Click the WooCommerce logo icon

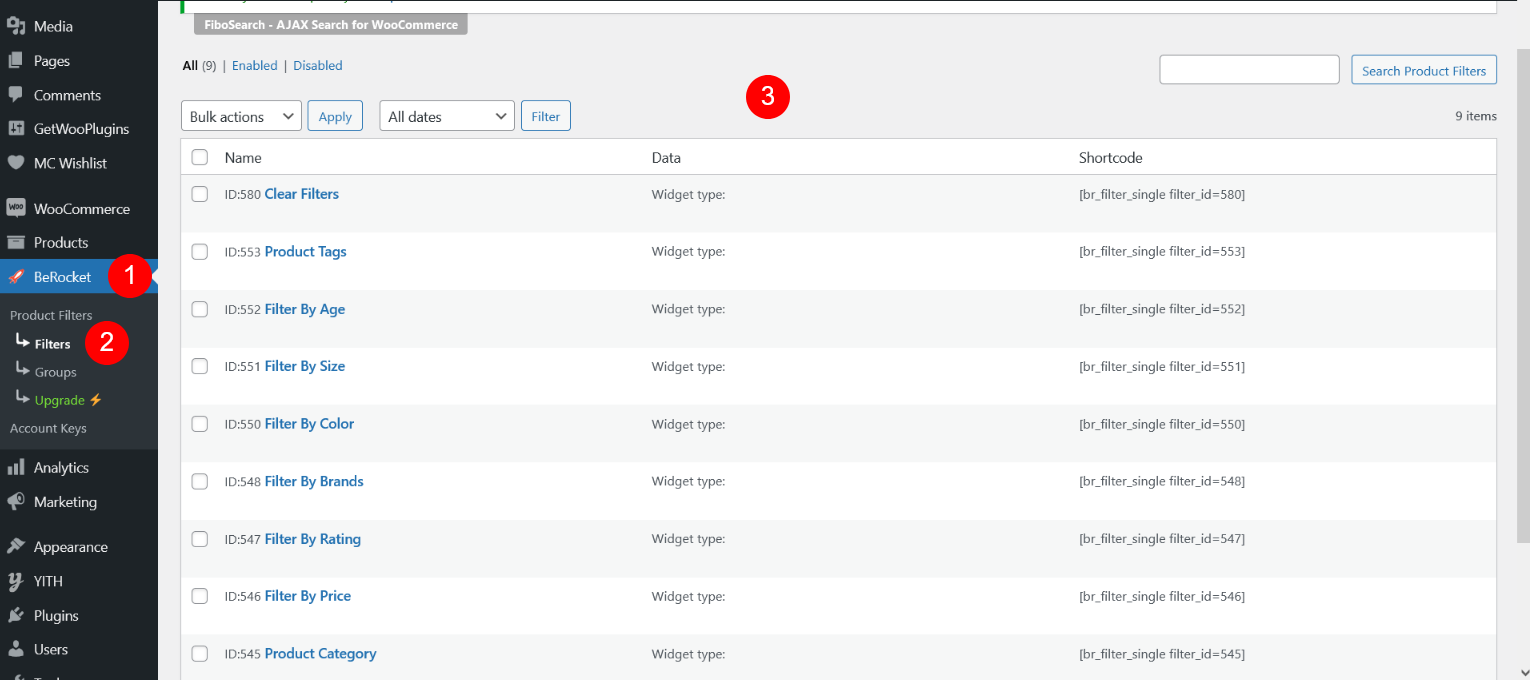pyautogui.click(x=16, y=209)
